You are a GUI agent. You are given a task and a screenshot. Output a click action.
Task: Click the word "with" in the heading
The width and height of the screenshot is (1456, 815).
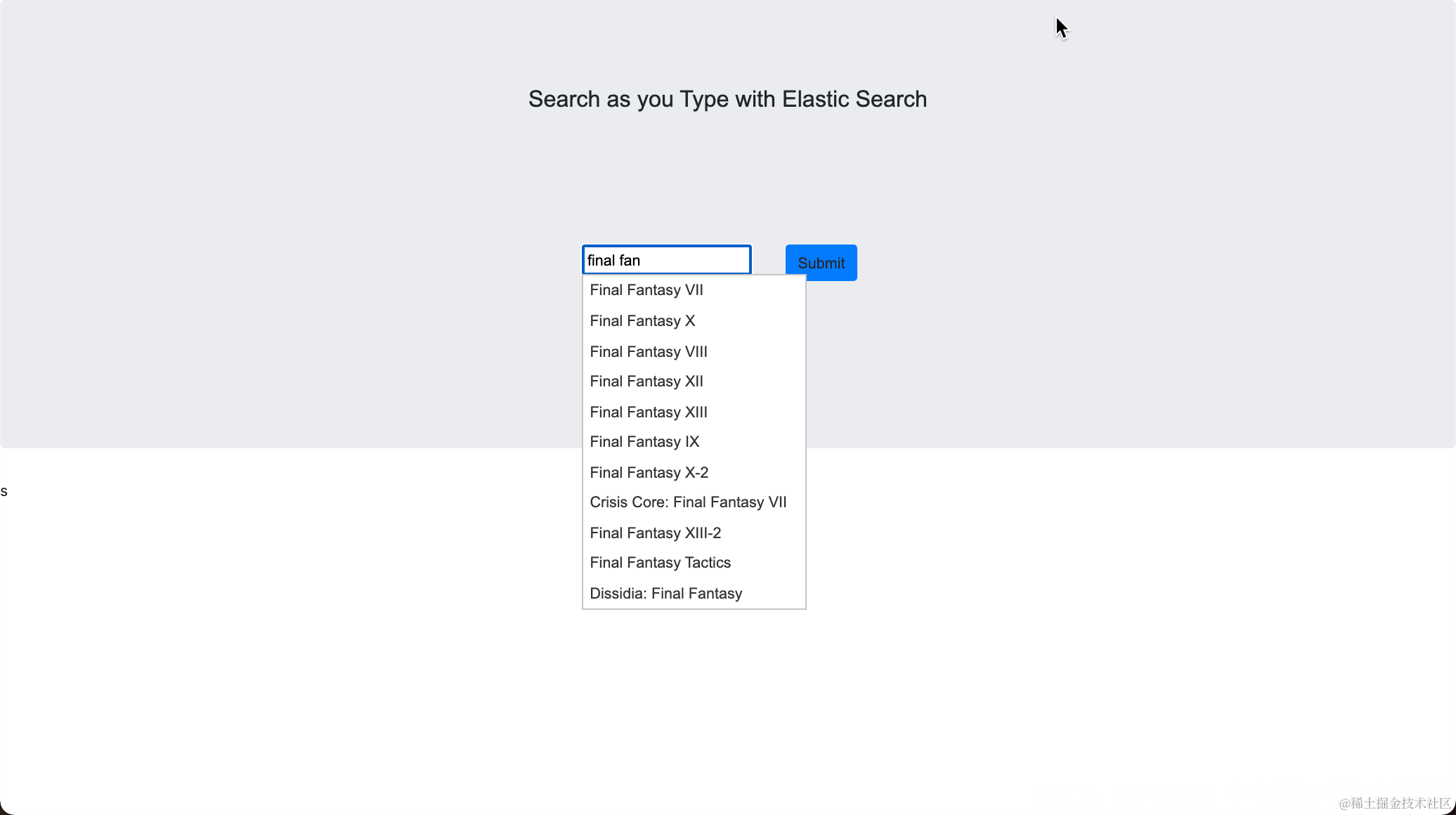coord(755,99)
